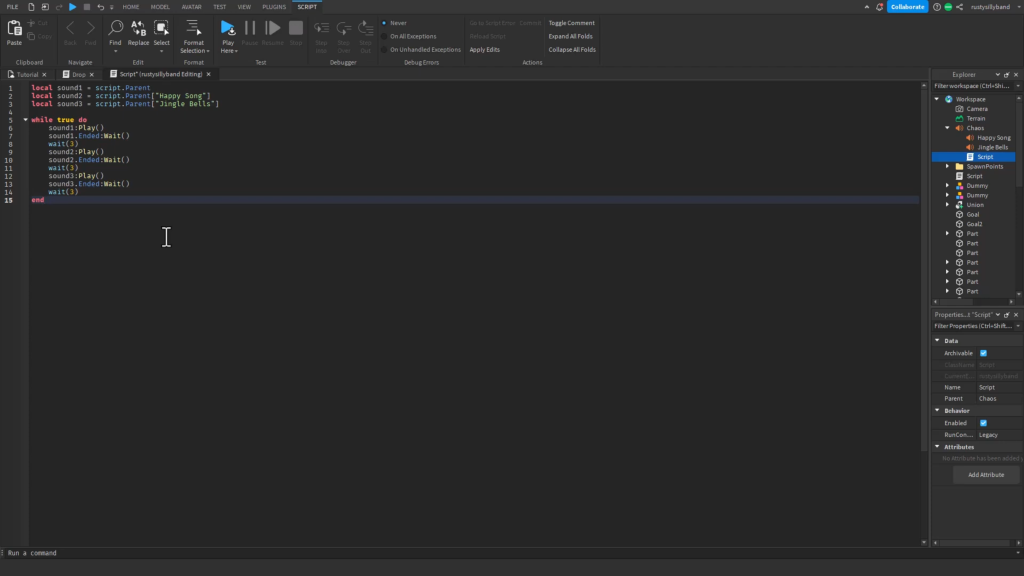
Task: Click the Play Here icon
Action: tap(228, 28)
